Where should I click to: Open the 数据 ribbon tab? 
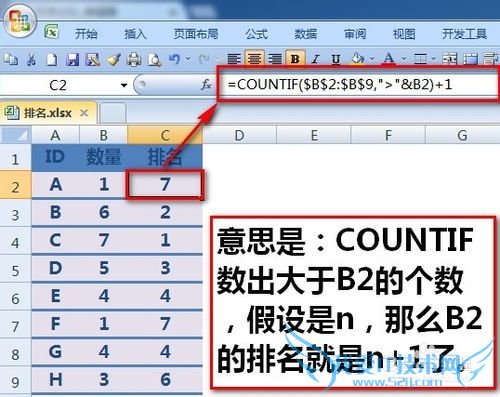[305, 34]
